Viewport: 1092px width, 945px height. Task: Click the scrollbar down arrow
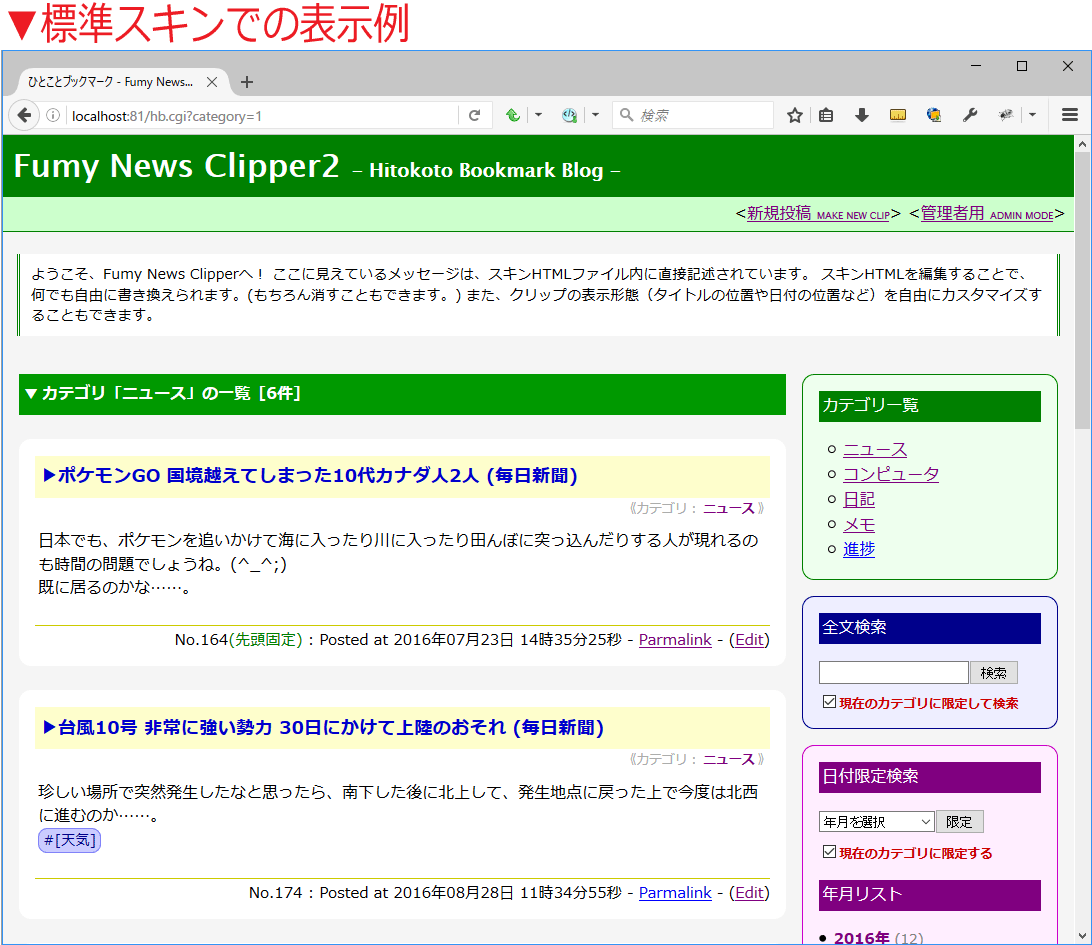[1082, 936]
